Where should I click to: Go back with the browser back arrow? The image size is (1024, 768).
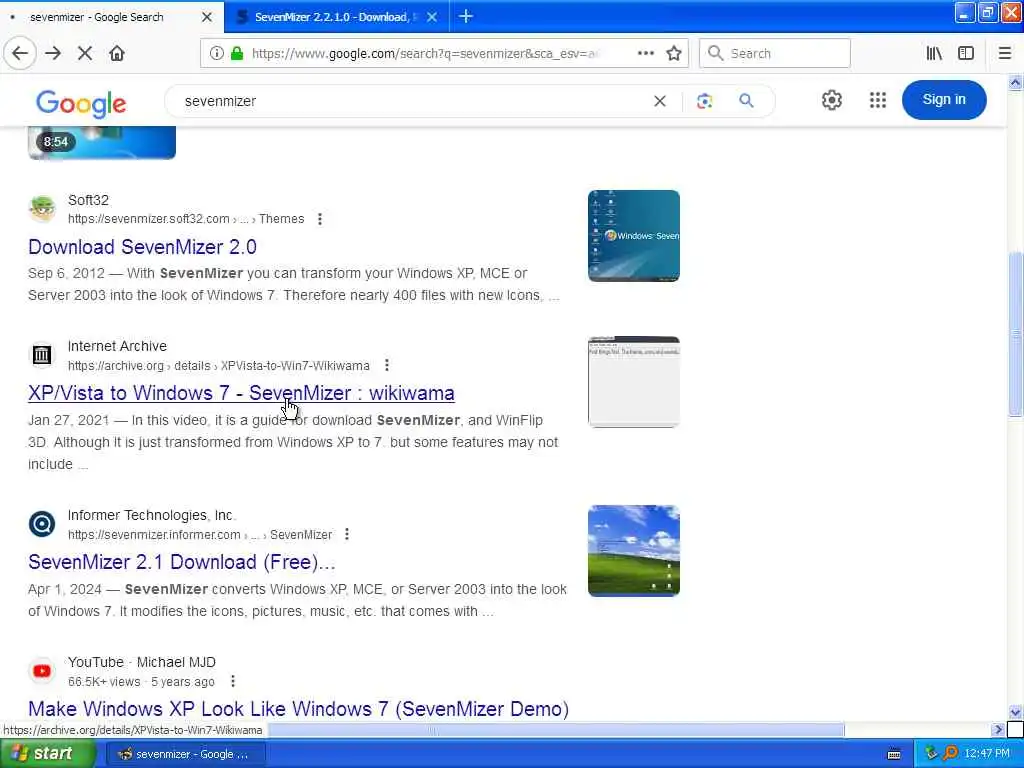[x=20, y=53]
